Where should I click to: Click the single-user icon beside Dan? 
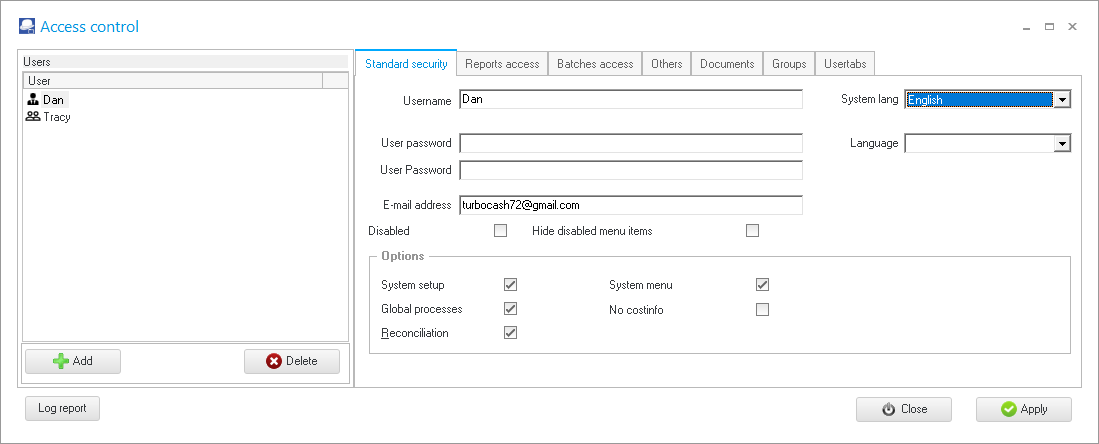(x=33, y=100)
